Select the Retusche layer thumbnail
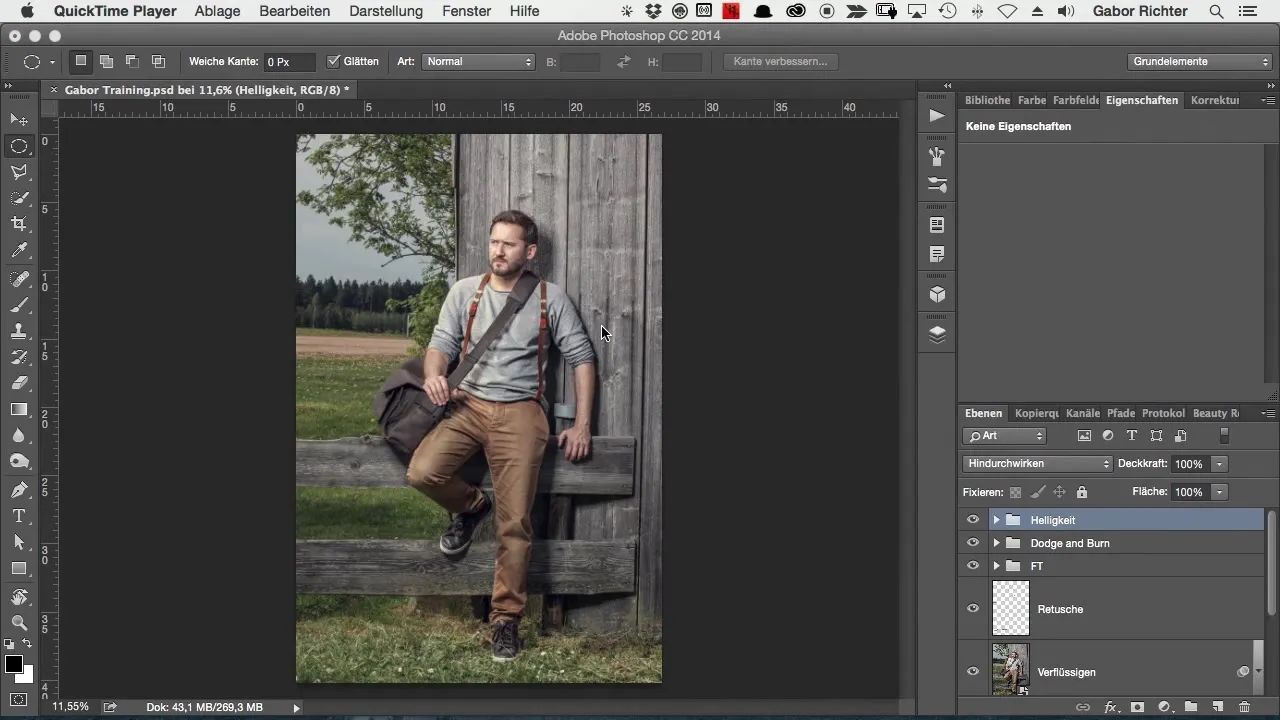The width and height of the screenshot is (1280, 720). [x=1010, y=609]
